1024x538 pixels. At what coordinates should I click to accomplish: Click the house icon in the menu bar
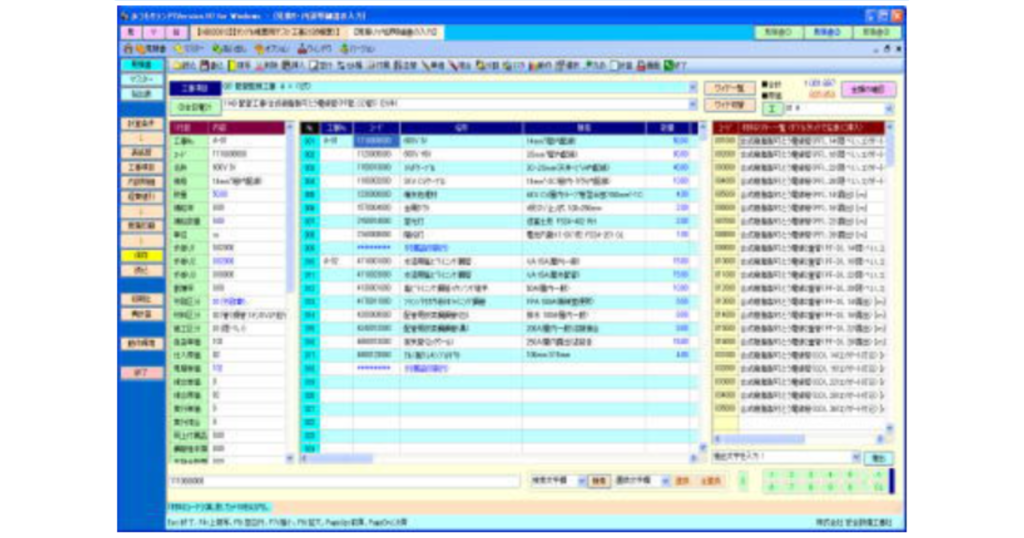click(x=127, y=48)
